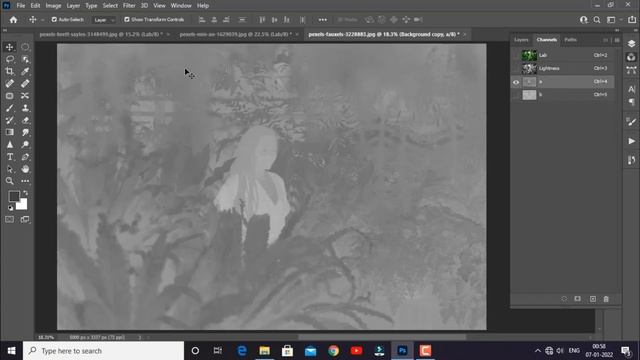
Task: Select the Hand tool
Action: 25,169
